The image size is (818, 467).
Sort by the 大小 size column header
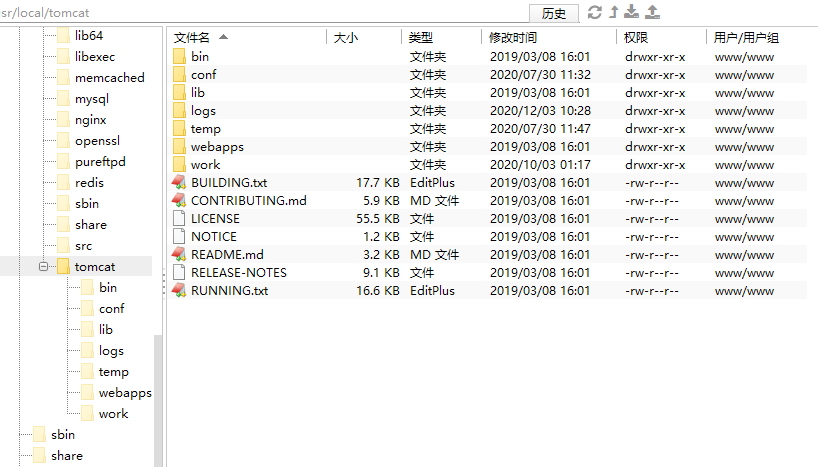click(345, 37)
